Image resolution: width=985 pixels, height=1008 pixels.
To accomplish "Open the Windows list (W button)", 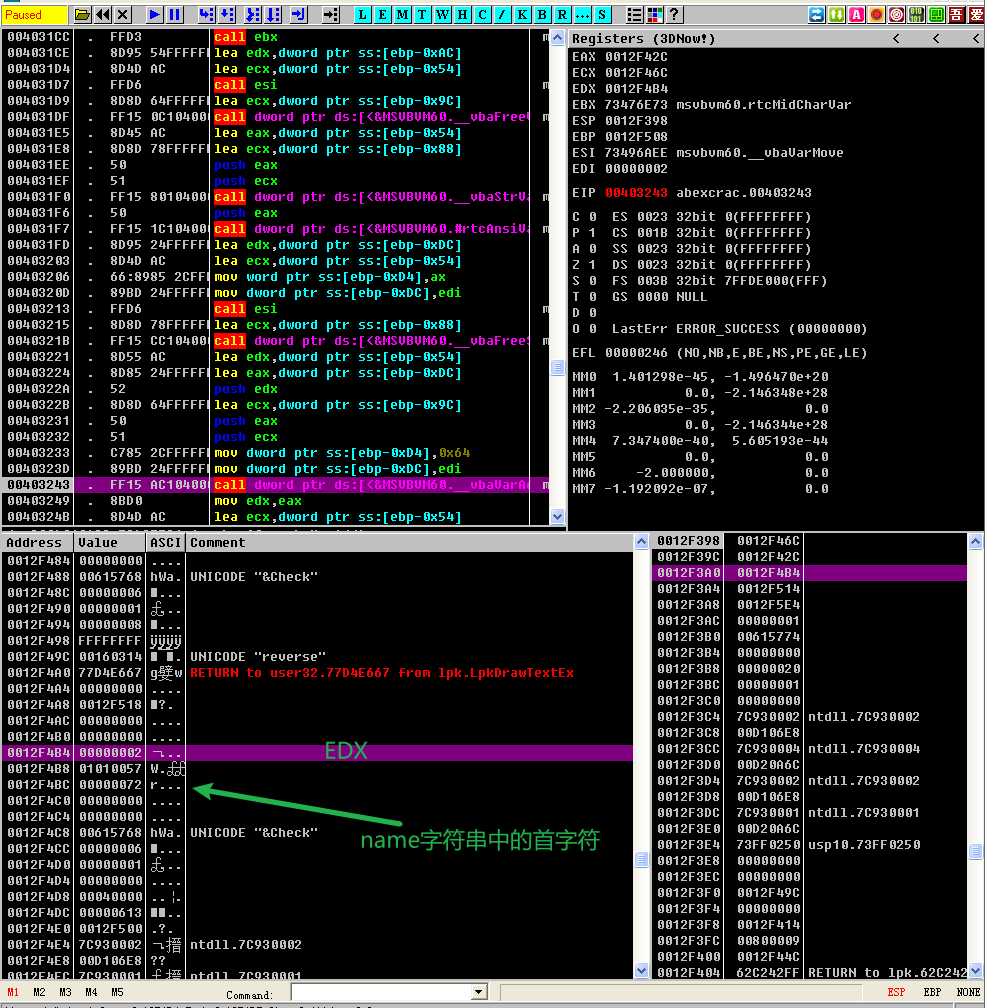I will 442,14.
